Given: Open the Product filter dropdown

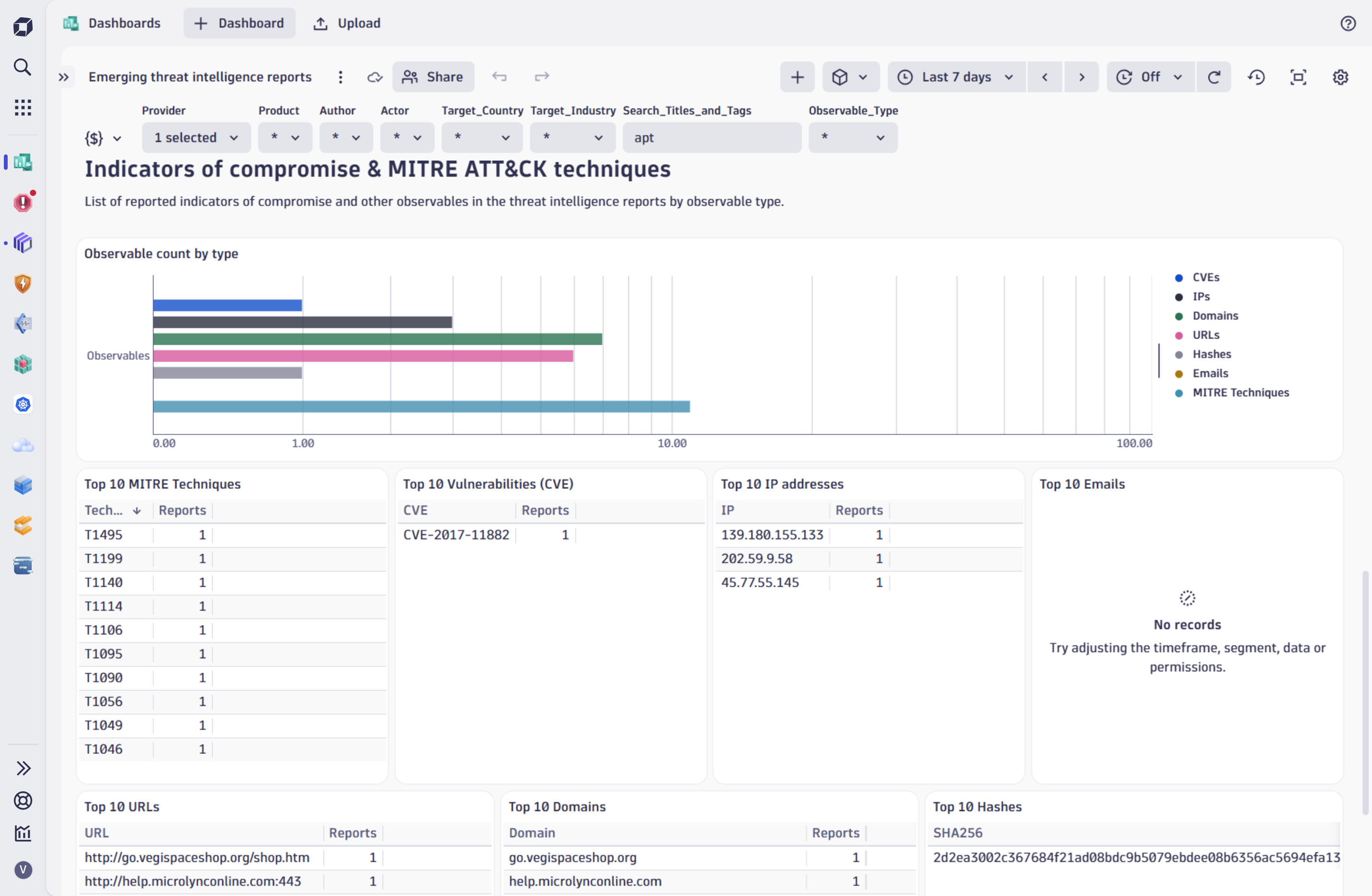Looking at the screenshot, I should (285, 137).
